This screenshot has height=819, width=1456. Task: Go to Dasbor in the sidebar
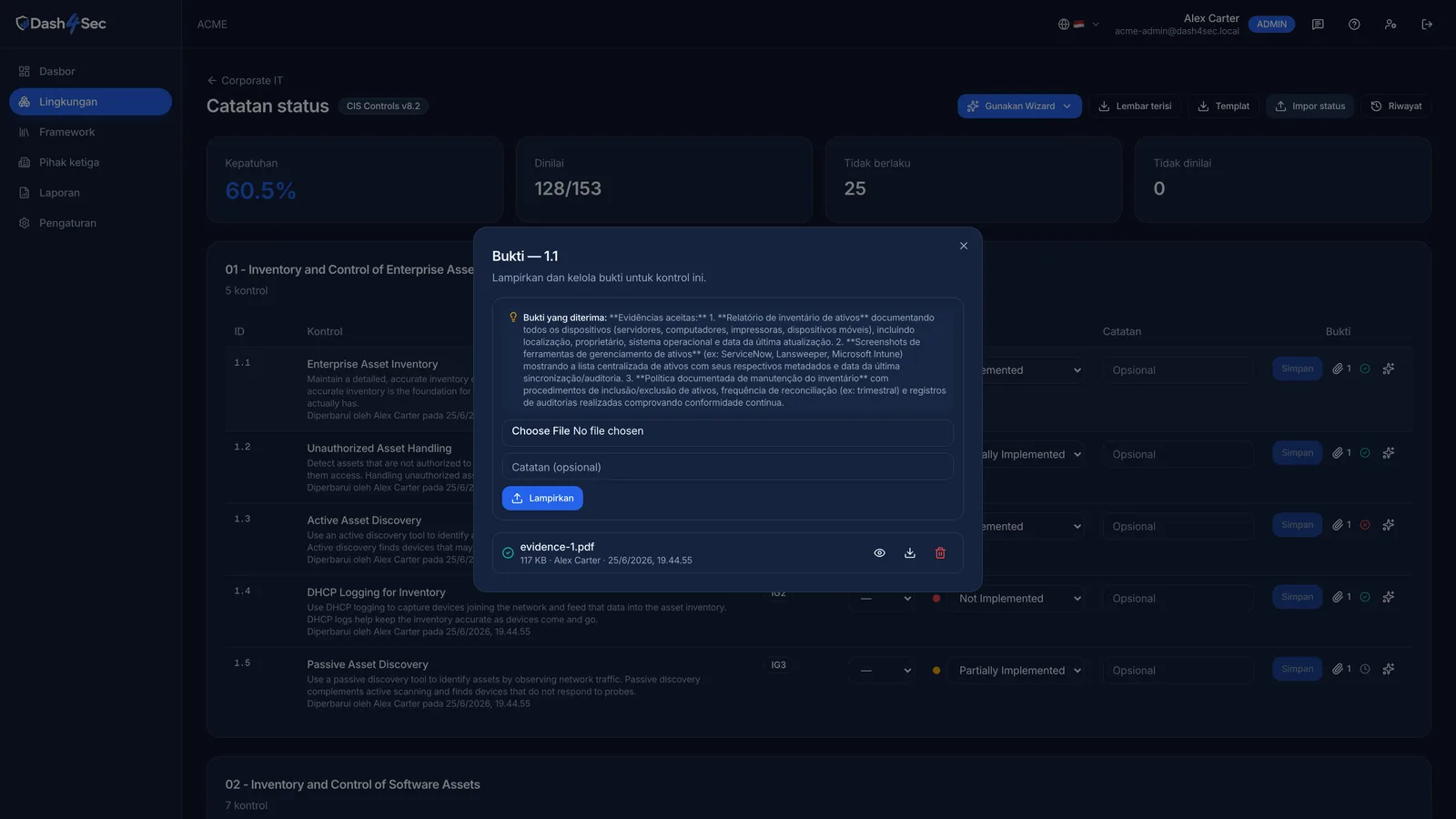click(x=90, y=72)
